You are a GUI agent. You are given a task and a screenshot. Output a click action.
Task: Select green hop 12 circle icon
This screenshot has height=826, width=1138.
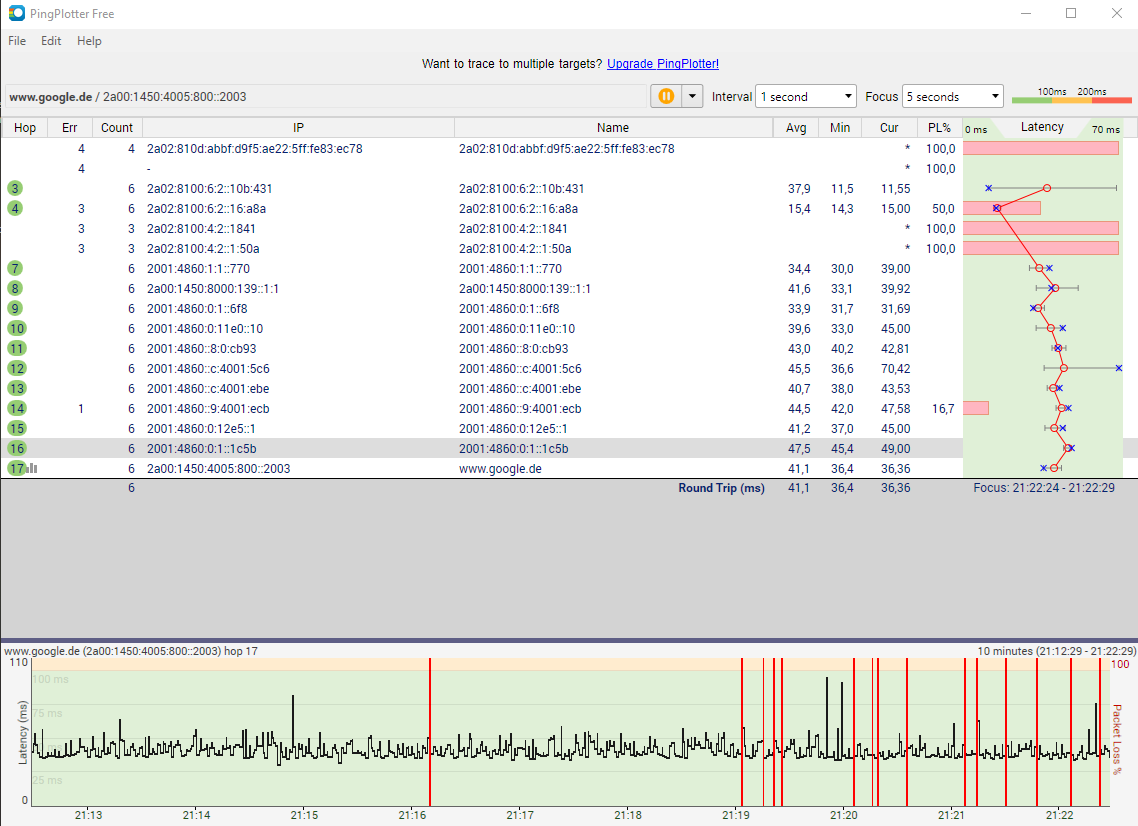coord(17,369)
